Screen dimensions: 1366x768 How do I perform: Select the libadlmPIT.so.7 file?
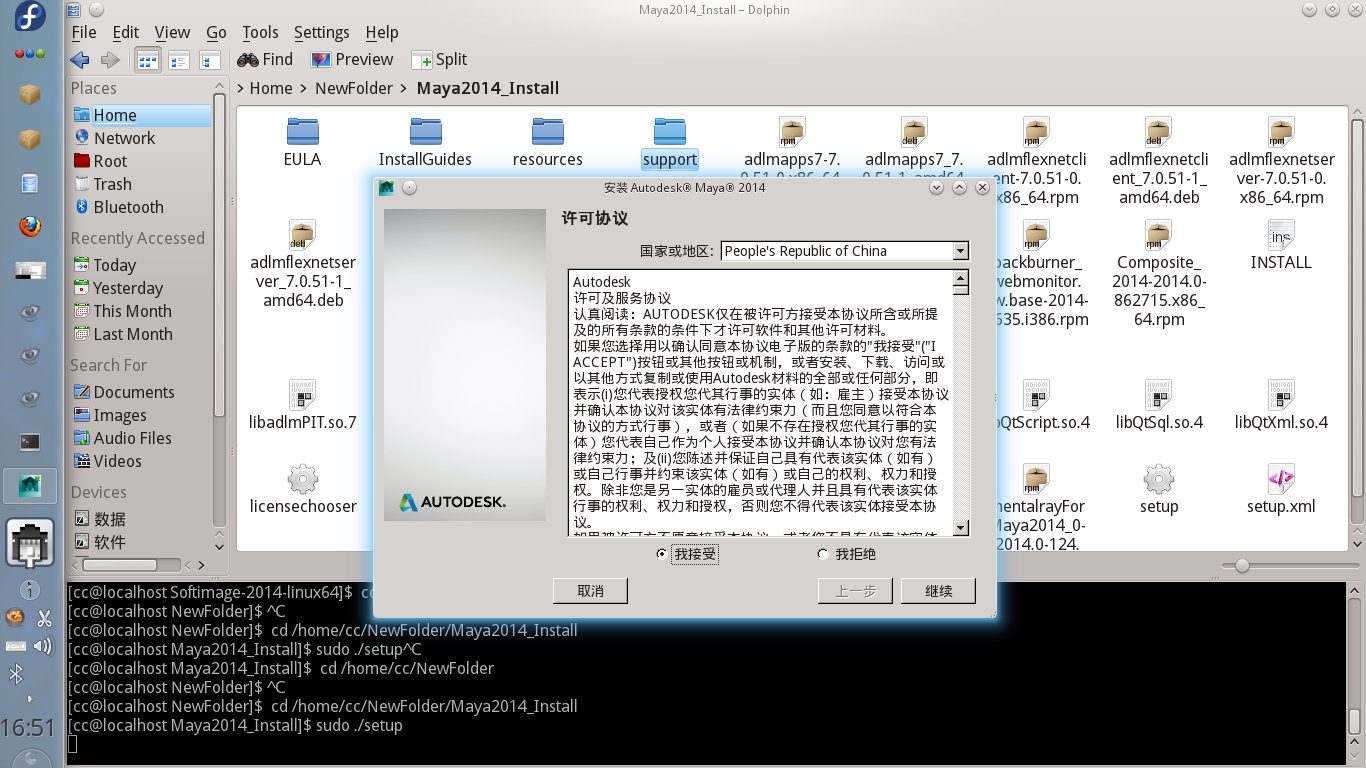click(303, 404)
